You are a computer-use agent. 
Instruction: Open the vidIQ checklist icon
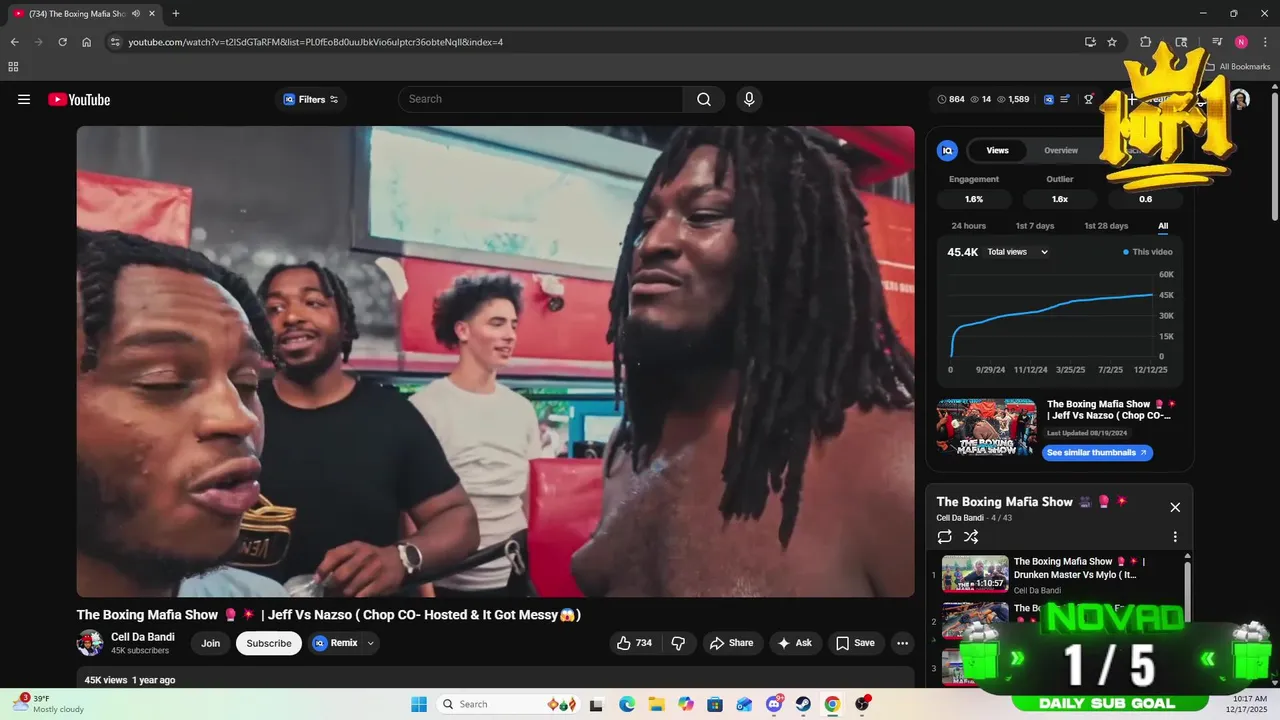[x=1065, y=99]
